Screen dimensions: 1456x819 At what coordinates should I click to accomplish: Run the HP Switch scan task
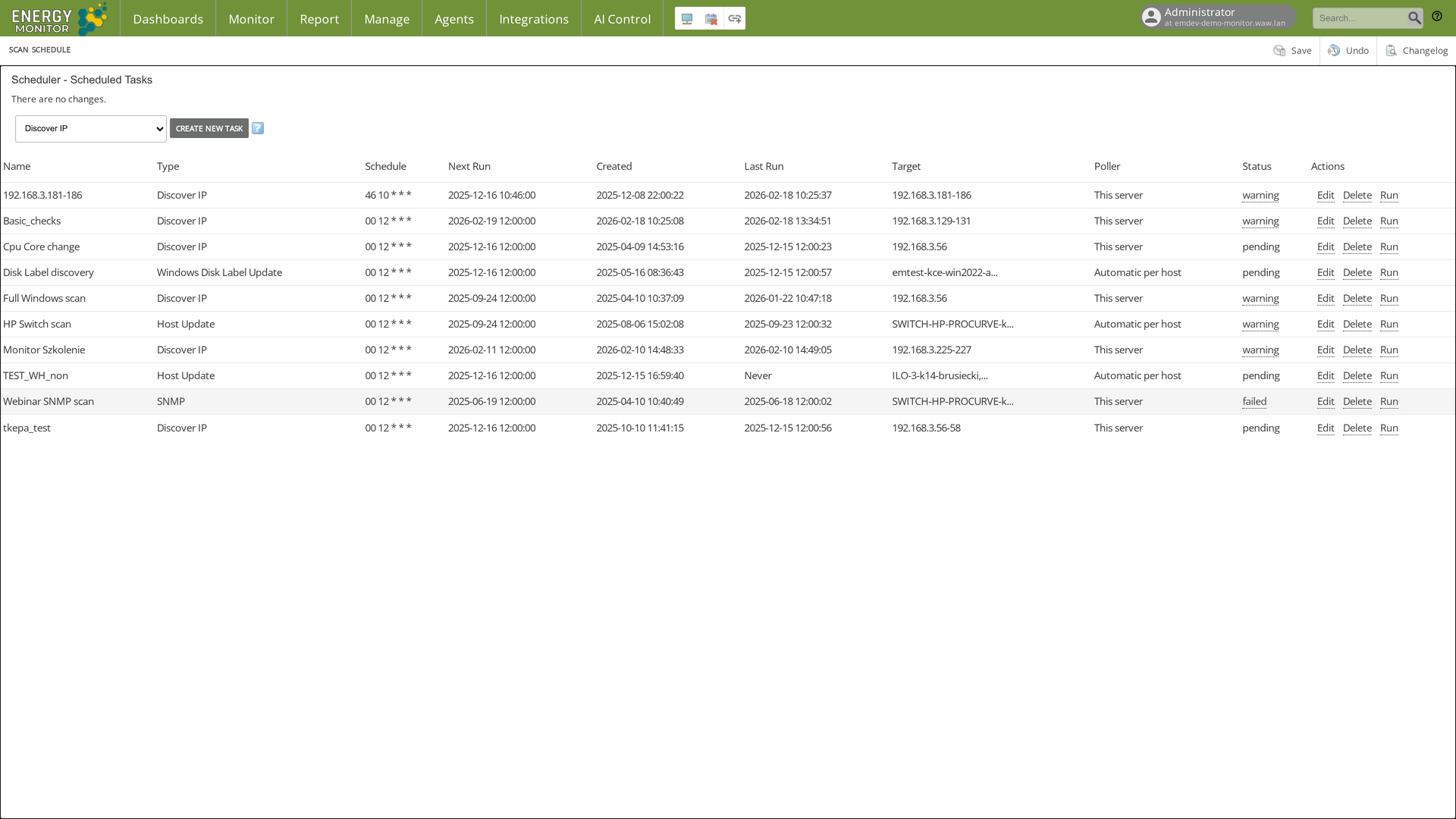pyautogui.click(x=1389, y=325)
